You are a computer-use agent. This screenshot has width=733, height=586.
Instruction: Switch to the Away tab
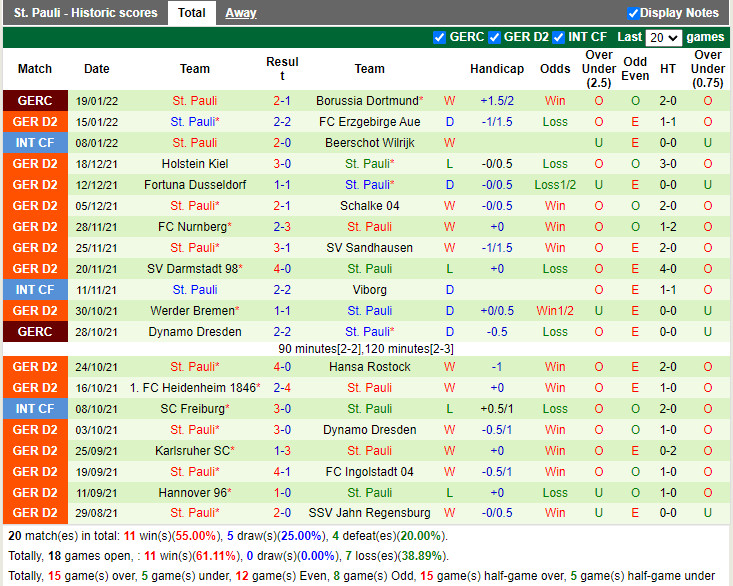pos(241,13)
